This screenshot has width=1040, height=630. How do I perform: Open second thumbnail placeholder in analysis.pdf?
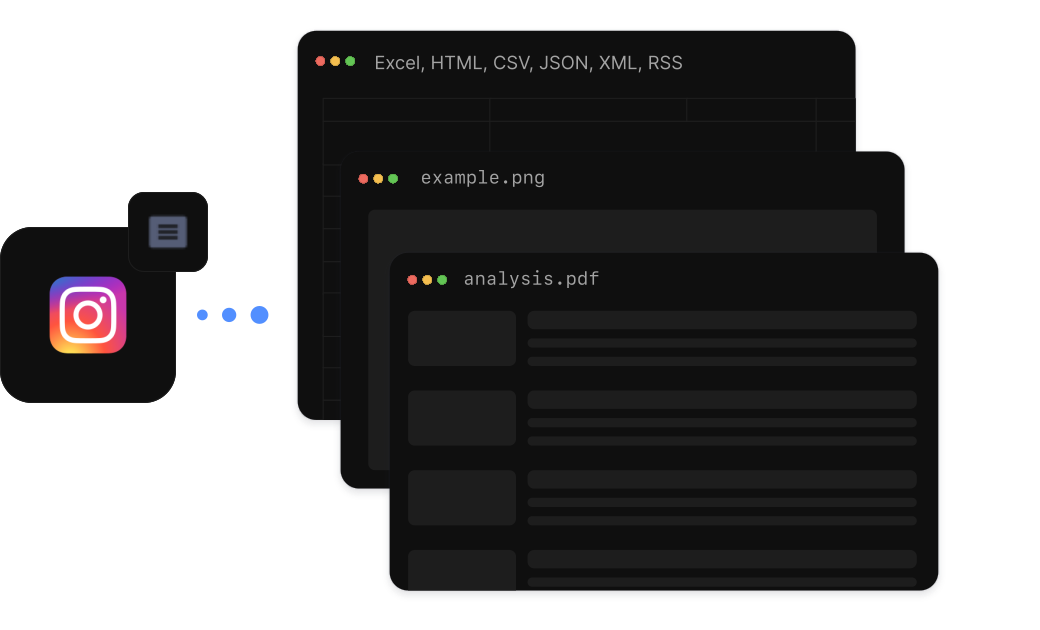tap(462, 418)
